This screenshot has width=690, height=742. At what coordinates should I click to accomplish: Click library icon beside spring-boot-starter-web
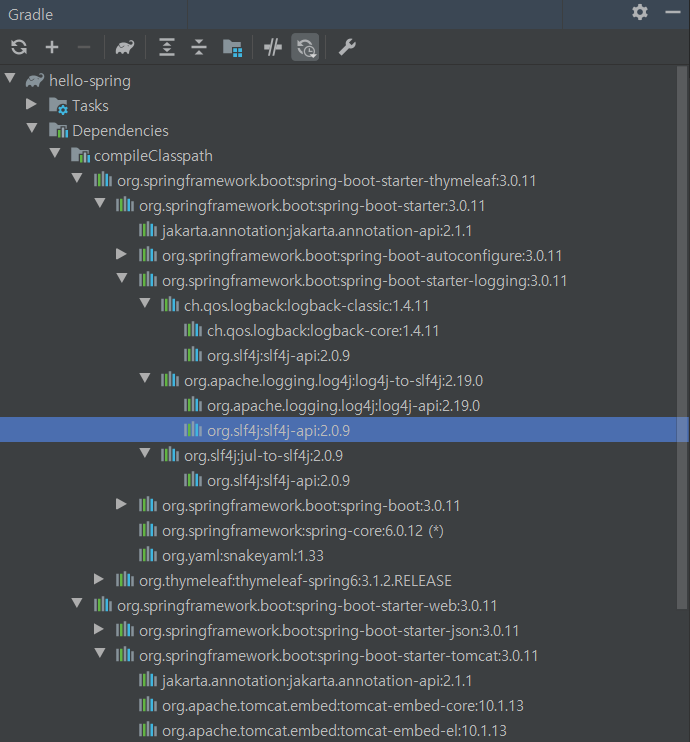[x=103, y=605]
